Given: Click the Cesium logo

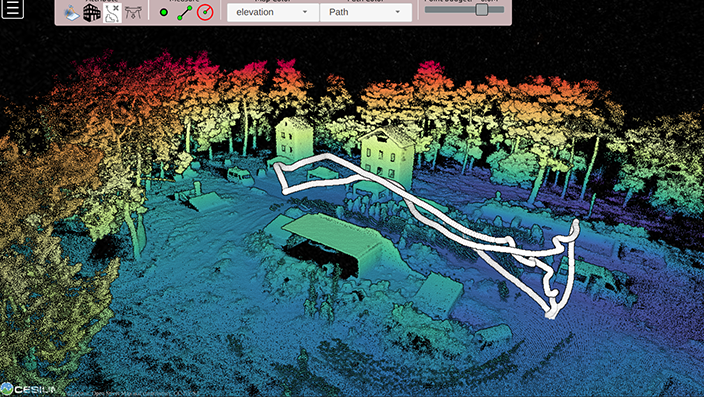Looking at the screenshot, I should 28,389.
